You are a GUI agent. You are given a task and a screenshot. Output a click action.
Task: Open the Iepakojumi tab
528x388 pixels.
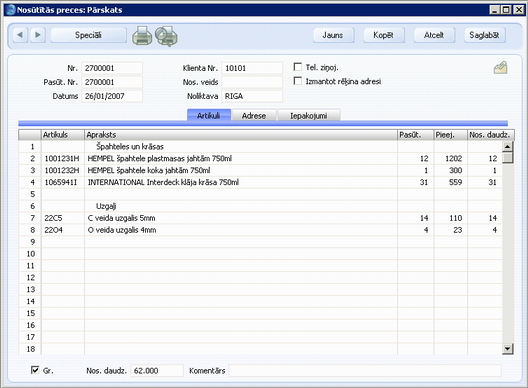(x=309, y=116)
